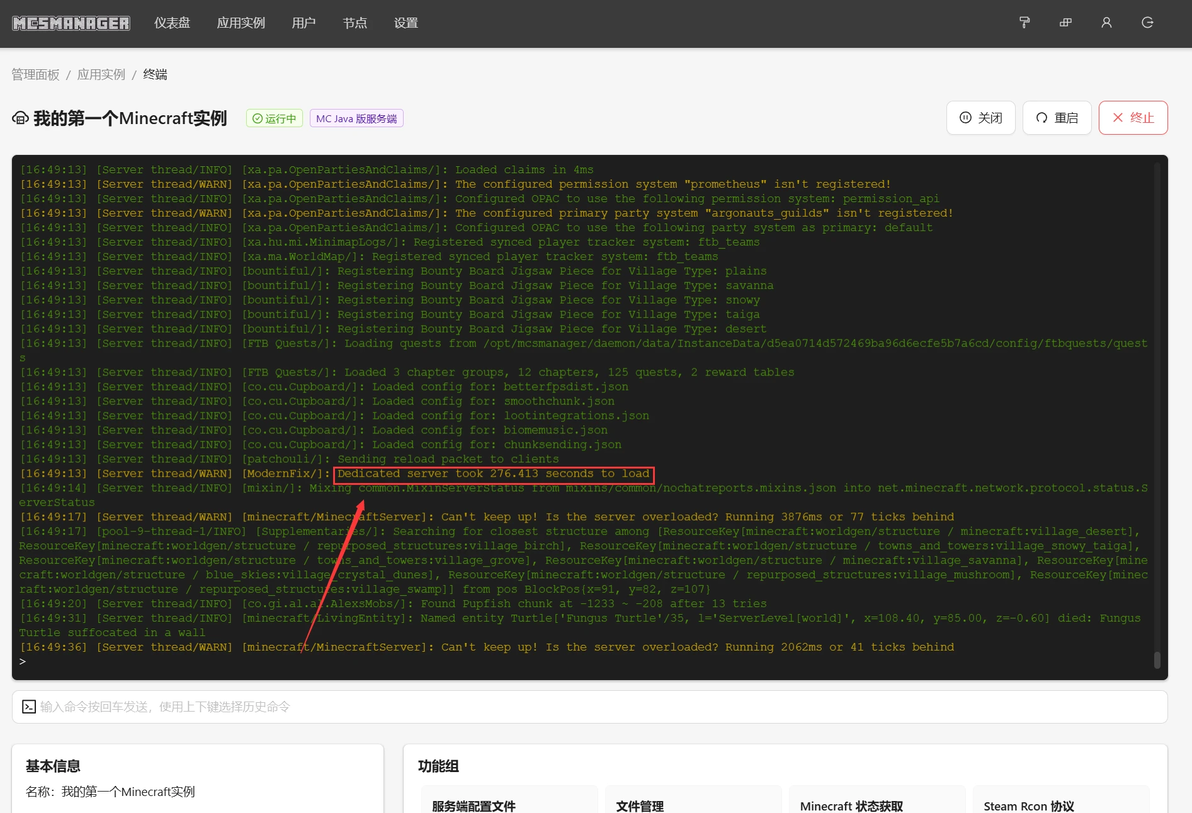Click the 'Loaded claims in 4ms' log line
This screenshot has width=1192, height=813.
point(306,170)
